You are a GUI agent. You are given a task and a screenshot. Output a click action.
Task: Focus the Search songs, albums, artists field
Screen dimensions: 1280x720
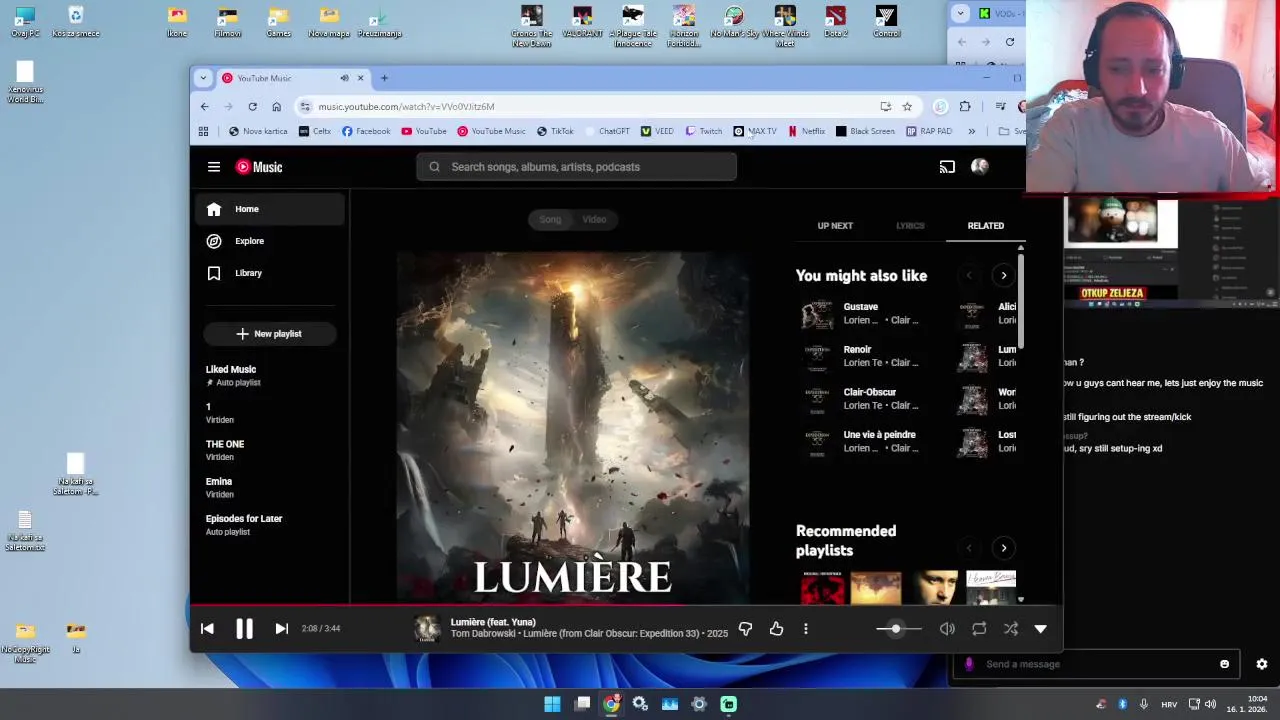coord(577,167)
